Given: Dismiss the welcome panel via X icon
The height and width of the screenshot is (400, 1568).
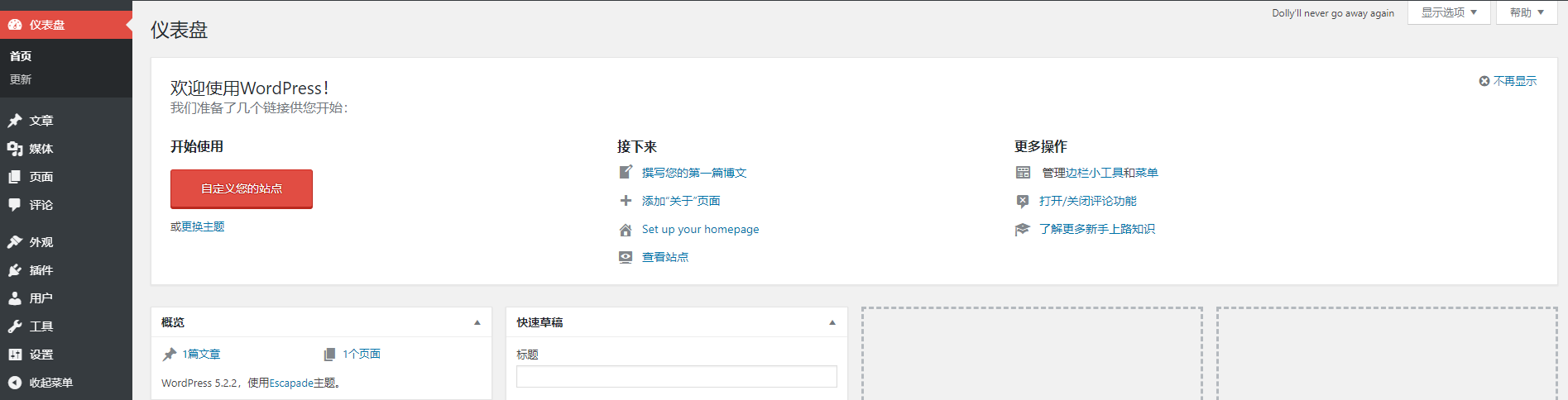Looking at the screenshot, I should pyautogui.click(x=1484, y=81).
